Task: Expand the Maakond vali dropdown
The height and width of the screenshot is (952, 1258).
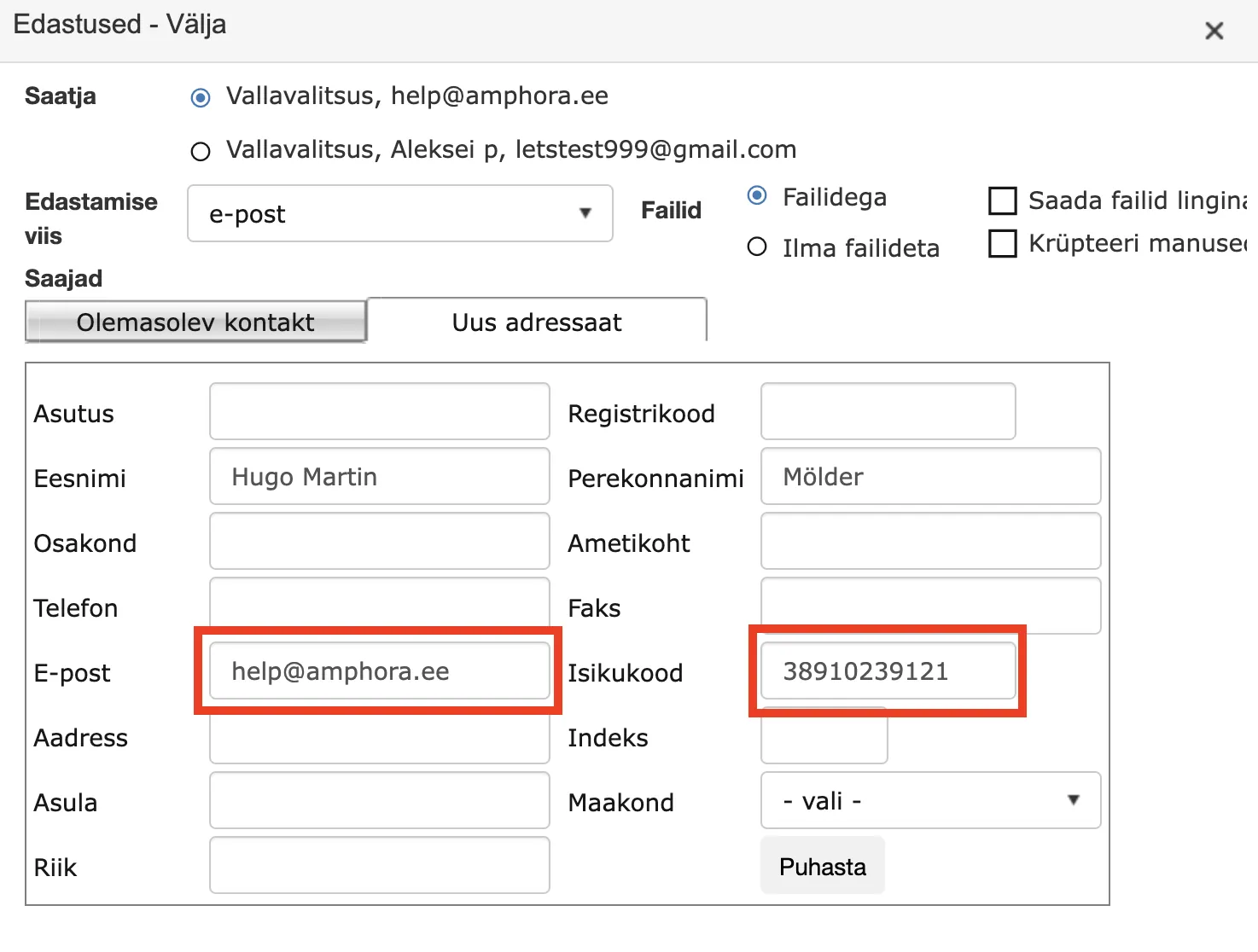Action: click(930, 800)
